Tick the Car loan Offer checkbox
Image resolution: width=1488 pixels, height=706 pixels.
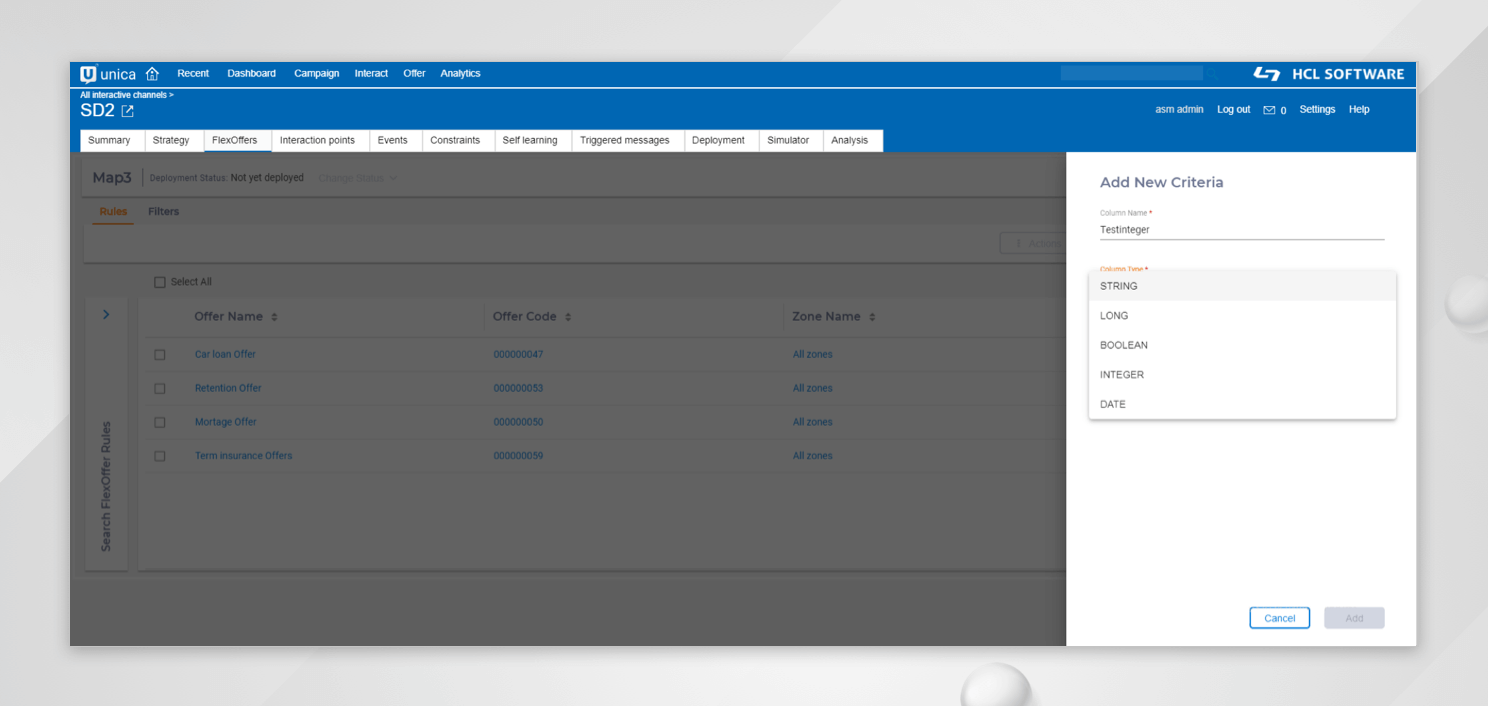click(x=159, y=354)
